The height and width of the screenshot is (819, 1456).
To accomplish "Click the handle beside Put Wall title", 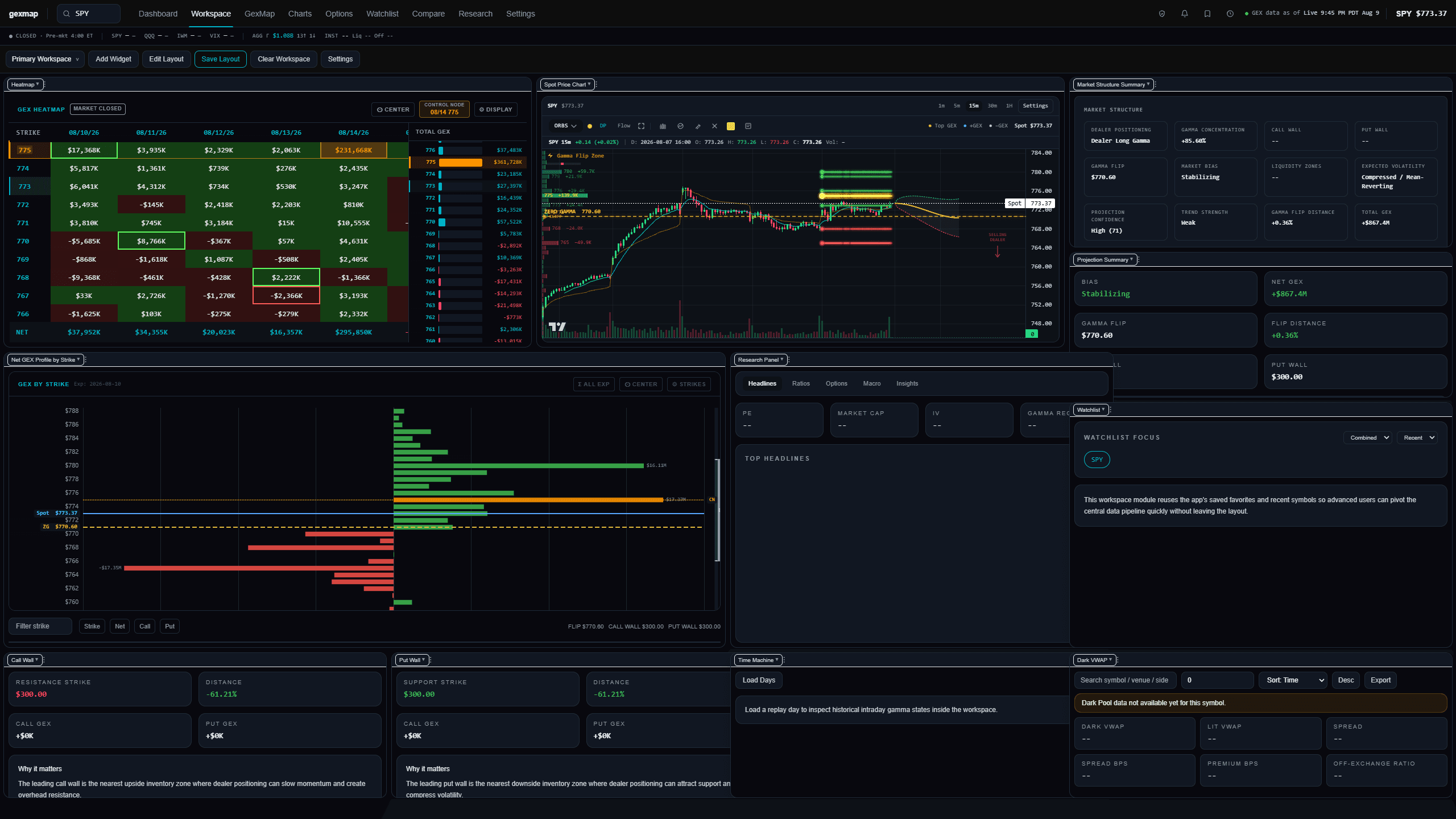I will pos(431,660).
